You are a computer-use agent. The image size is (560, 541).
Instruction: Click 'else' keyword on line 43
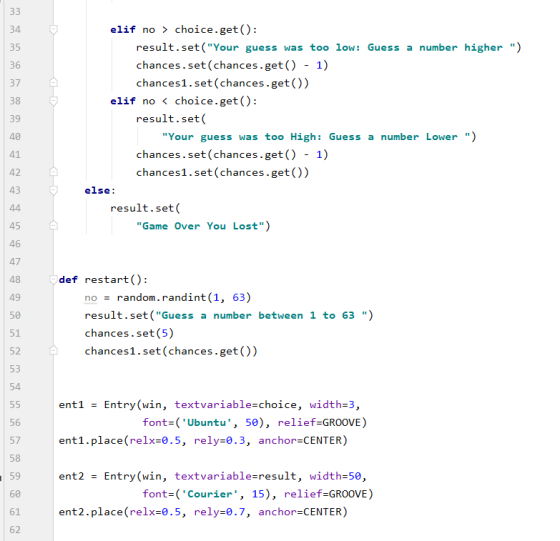click(x=97, y=190)
